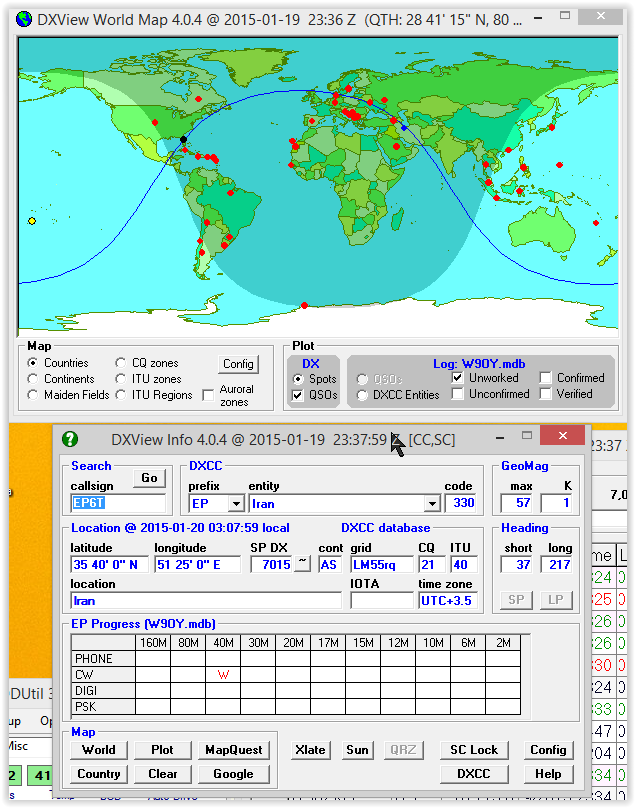Click the DXCC button
The image size is (635, 808).
tap(474, 774)
